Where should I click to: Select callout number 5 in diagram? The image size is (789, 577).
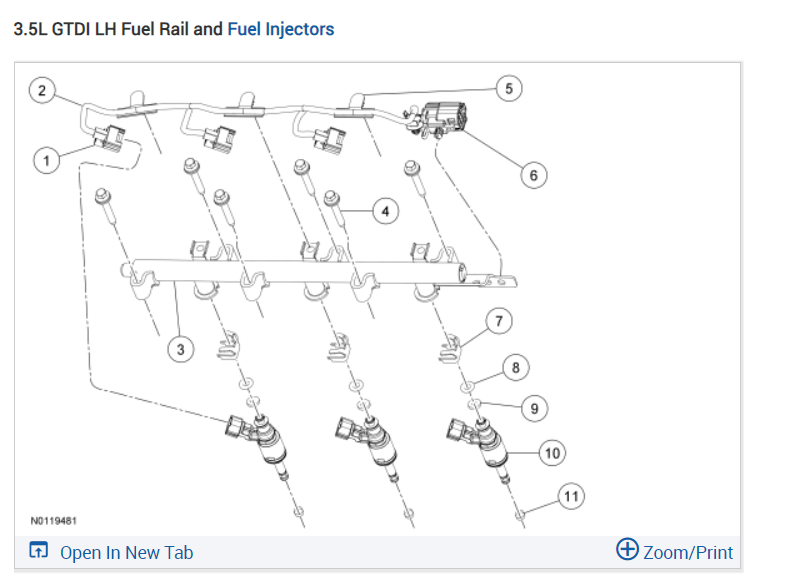508,89
